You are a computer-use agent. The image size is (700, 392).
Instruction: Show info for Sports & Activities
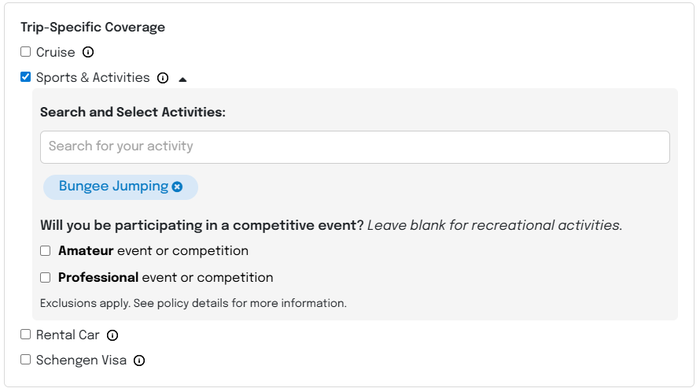pyautogui.click(x=163, y=78)
